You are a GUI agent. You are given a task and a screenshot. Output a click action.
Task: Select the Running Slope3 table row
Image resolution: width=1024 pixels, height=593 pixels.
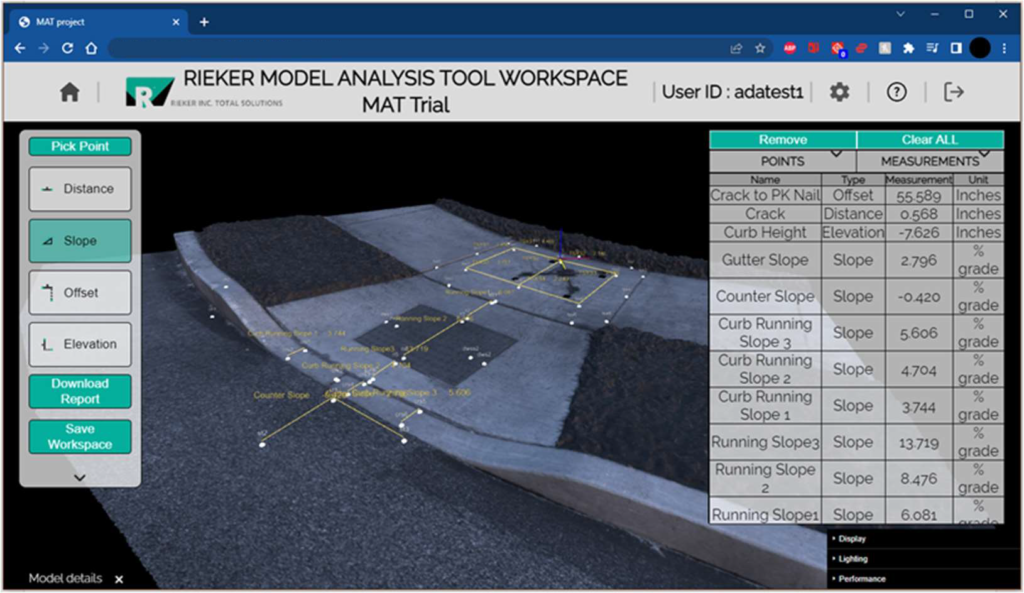pyautogui.click(x=856, y=442)
